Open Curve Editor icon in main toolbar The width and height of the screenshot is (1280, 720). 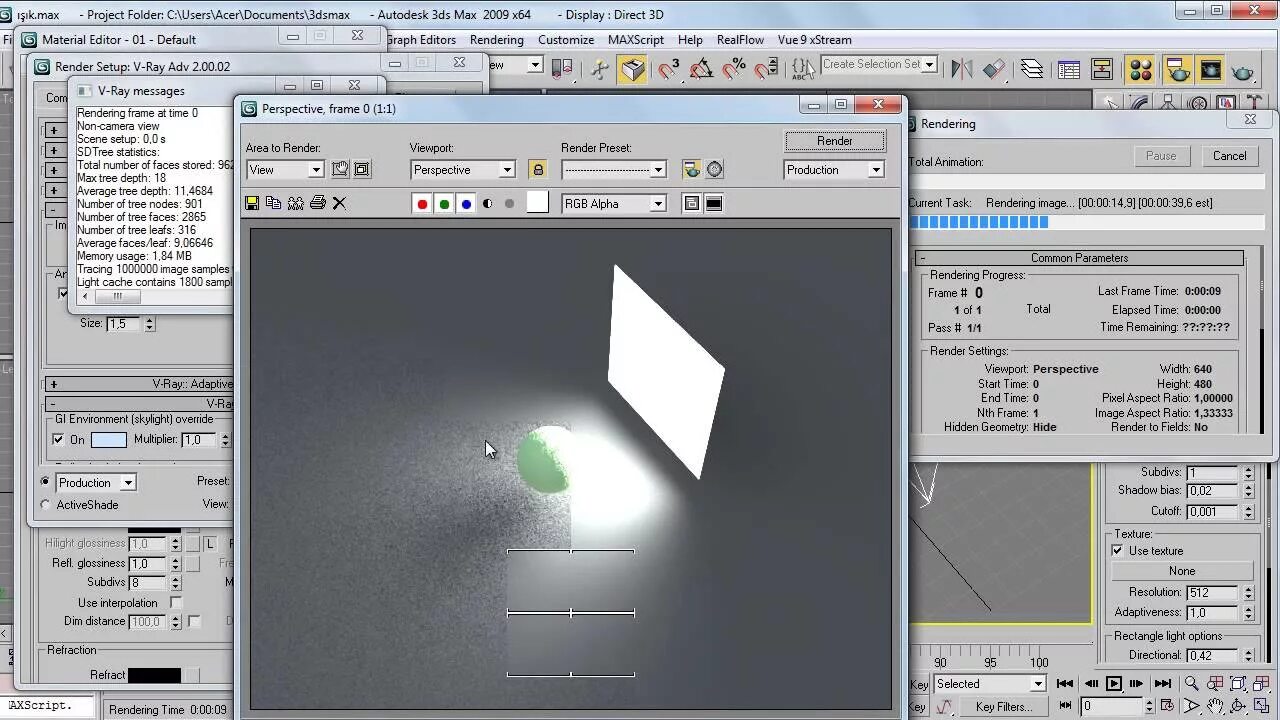click(1069, 69)
